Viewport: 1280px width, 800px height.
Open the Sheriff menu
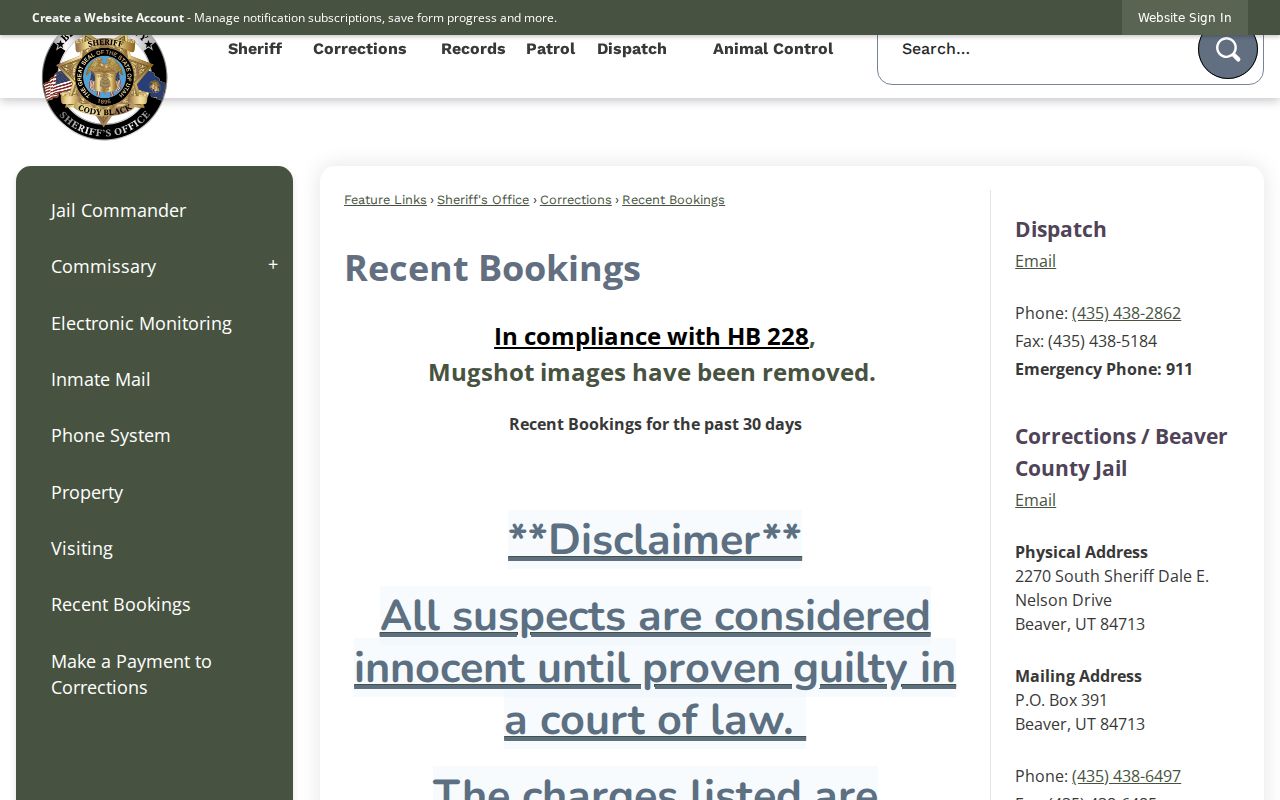click(x=255, y=49)
